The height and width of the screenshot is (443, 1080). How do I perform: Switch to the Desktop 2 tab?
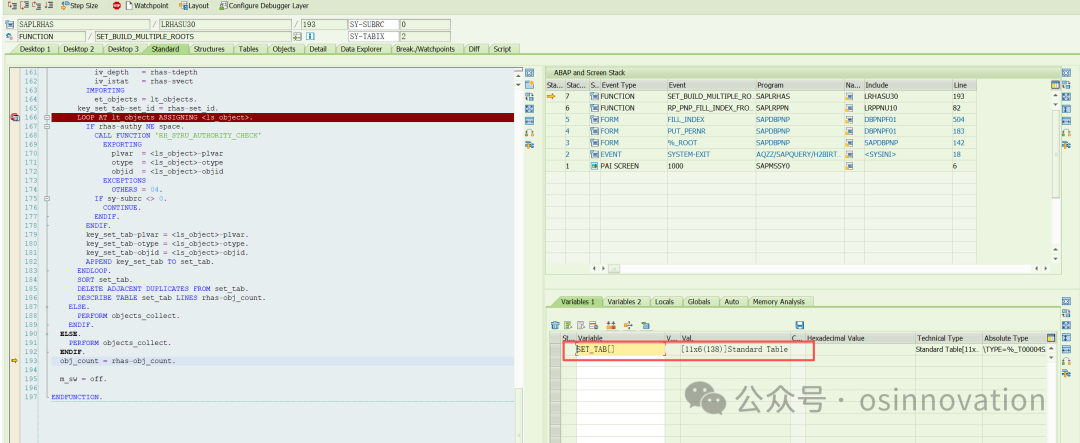click(79, 49)
